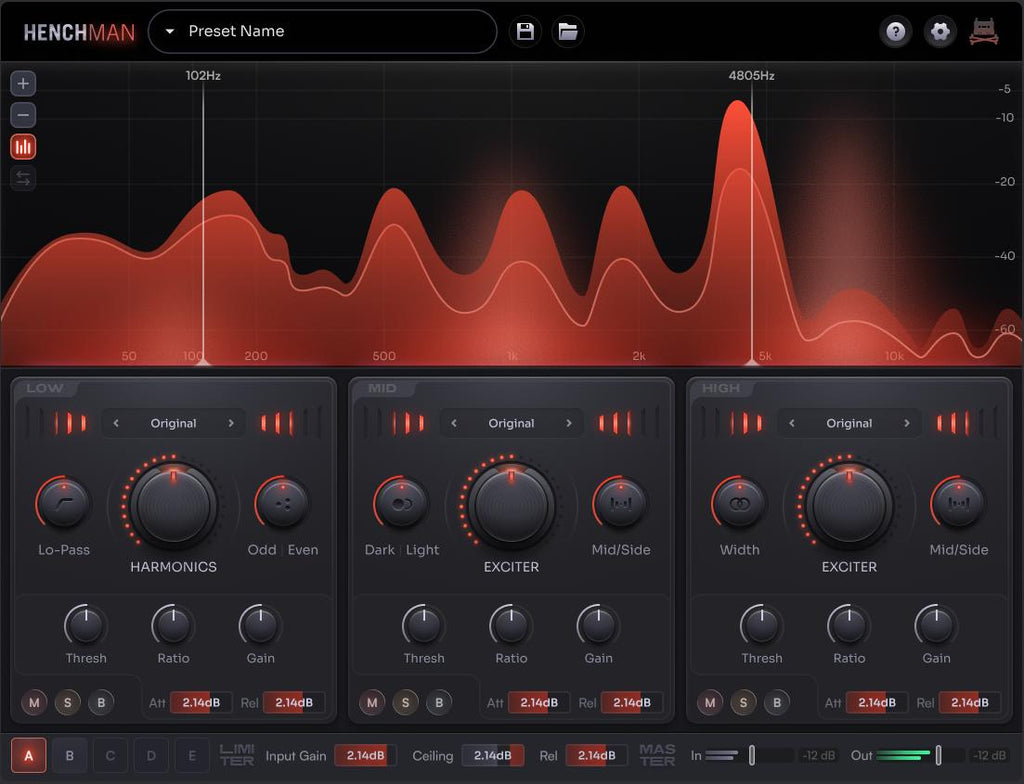
Task: Click MID band Ratio knob
Action: pyautogui.click(x=511, y=625)
